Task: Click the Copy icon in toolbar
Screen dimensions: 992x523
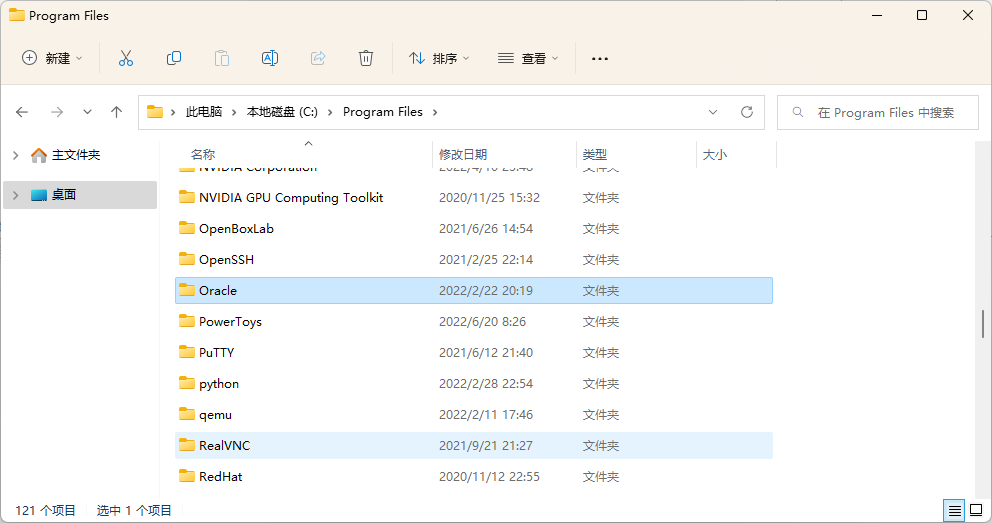Action: pyautogui.click(x=174, y=58)
